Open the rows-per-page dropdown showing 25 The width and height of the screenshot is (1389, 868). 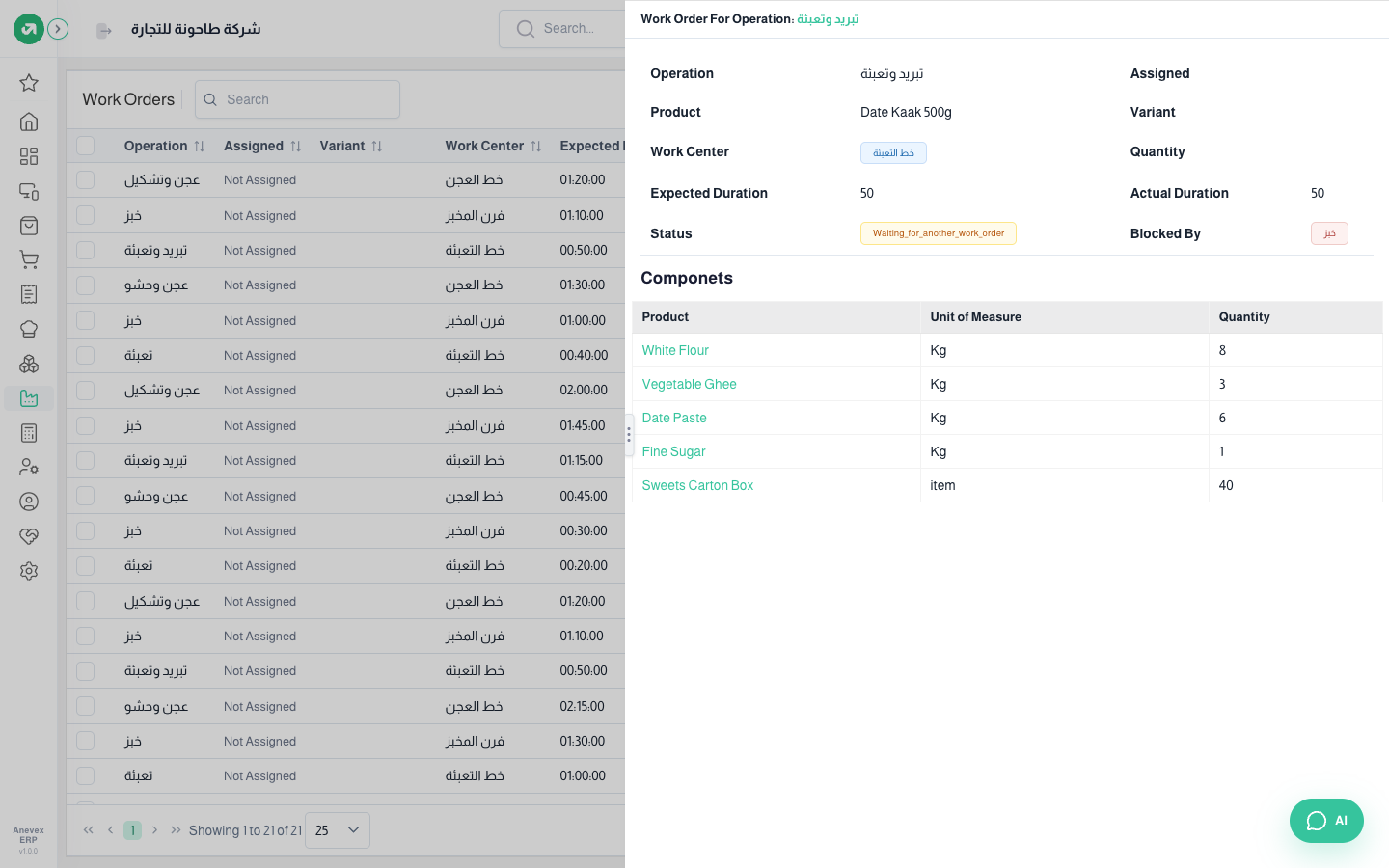point(338,830)
